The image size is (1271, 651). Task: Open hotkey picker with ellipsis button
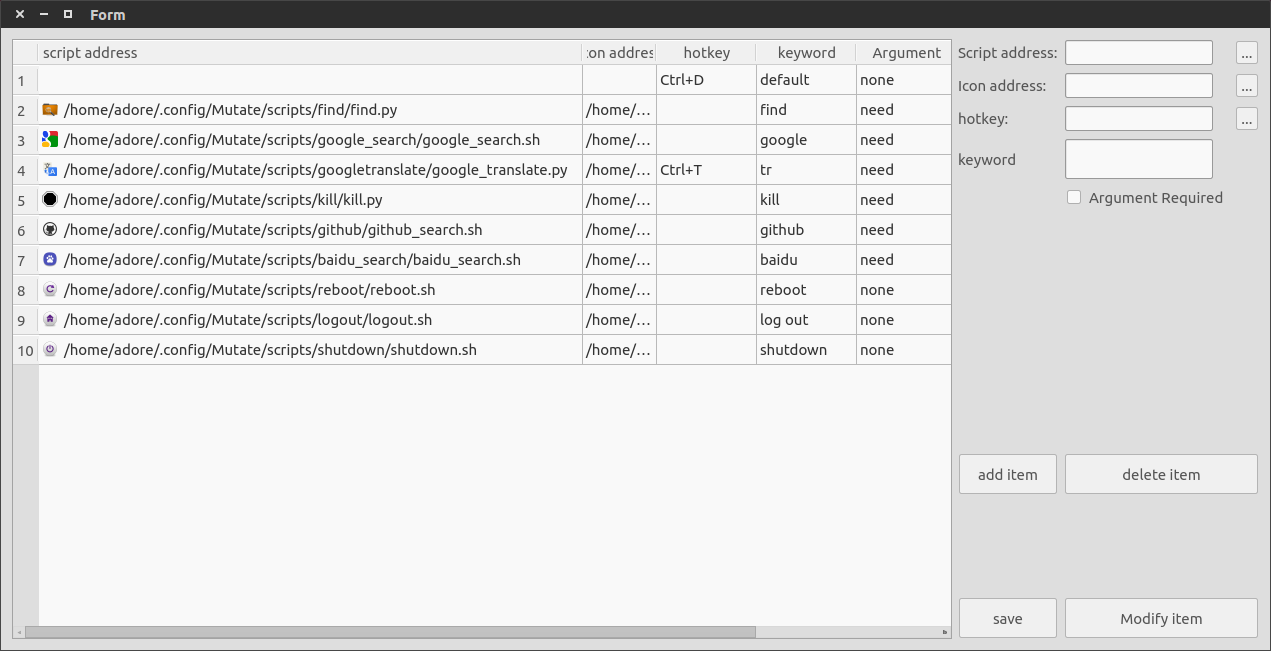point(1246,119)
